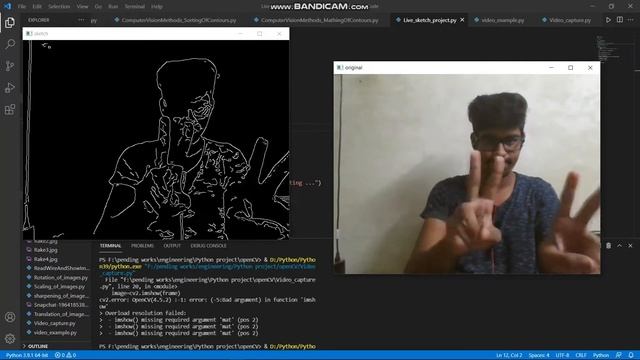
Task: Select the TERMINAL panel tab
Action: (111, 246)
